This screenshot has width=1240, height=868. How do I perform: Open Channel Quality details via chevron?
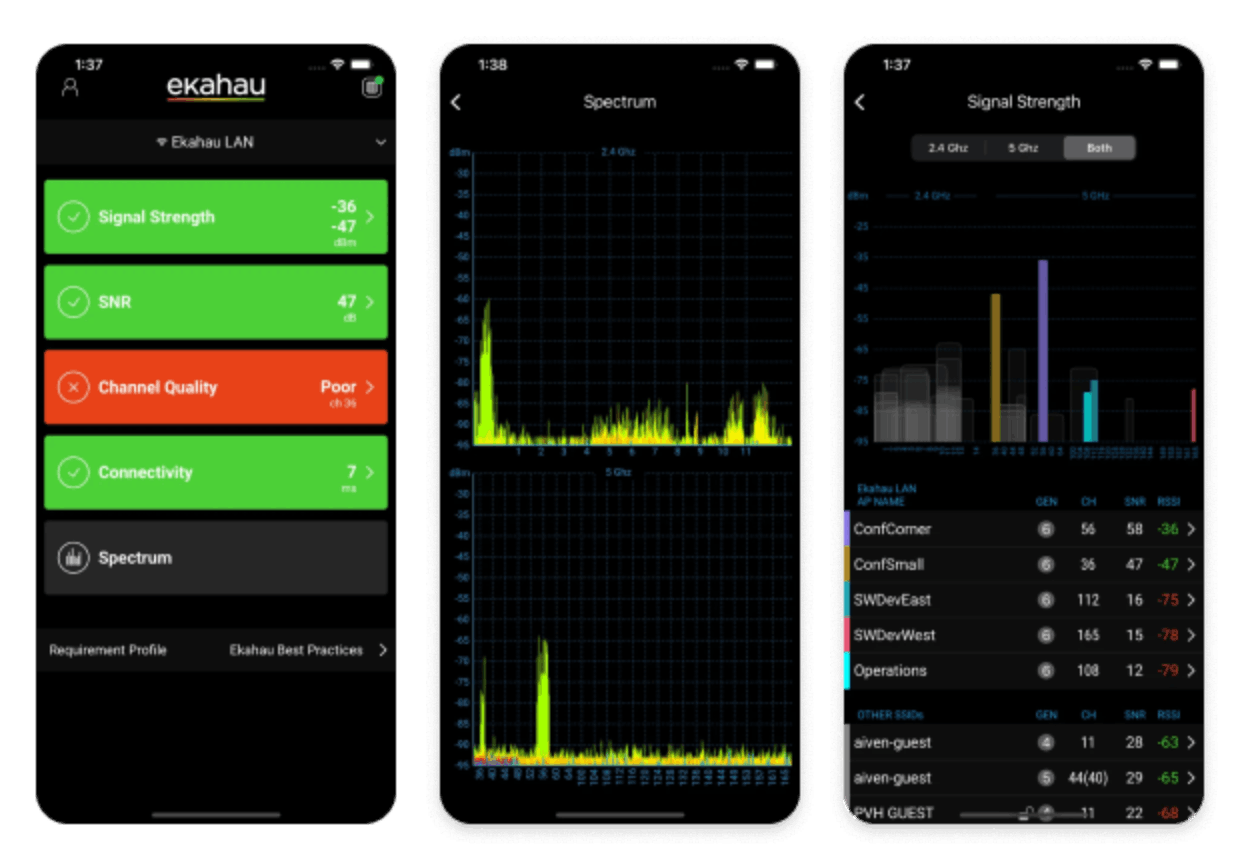click(x=370, y=387)
